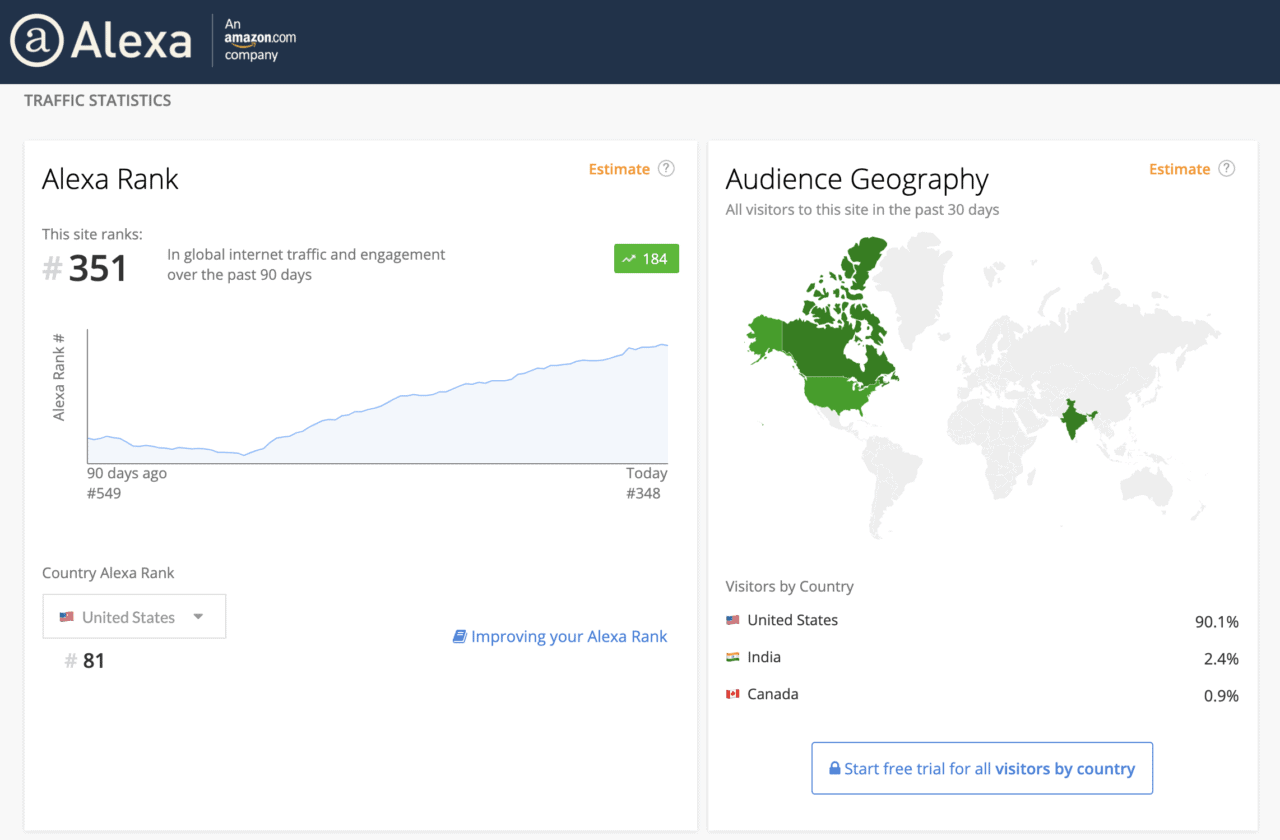The image size is (1280, 840).
Task: Click the book icon beside Improving your Alexa Rank
Action: click(x=459, y=637)
